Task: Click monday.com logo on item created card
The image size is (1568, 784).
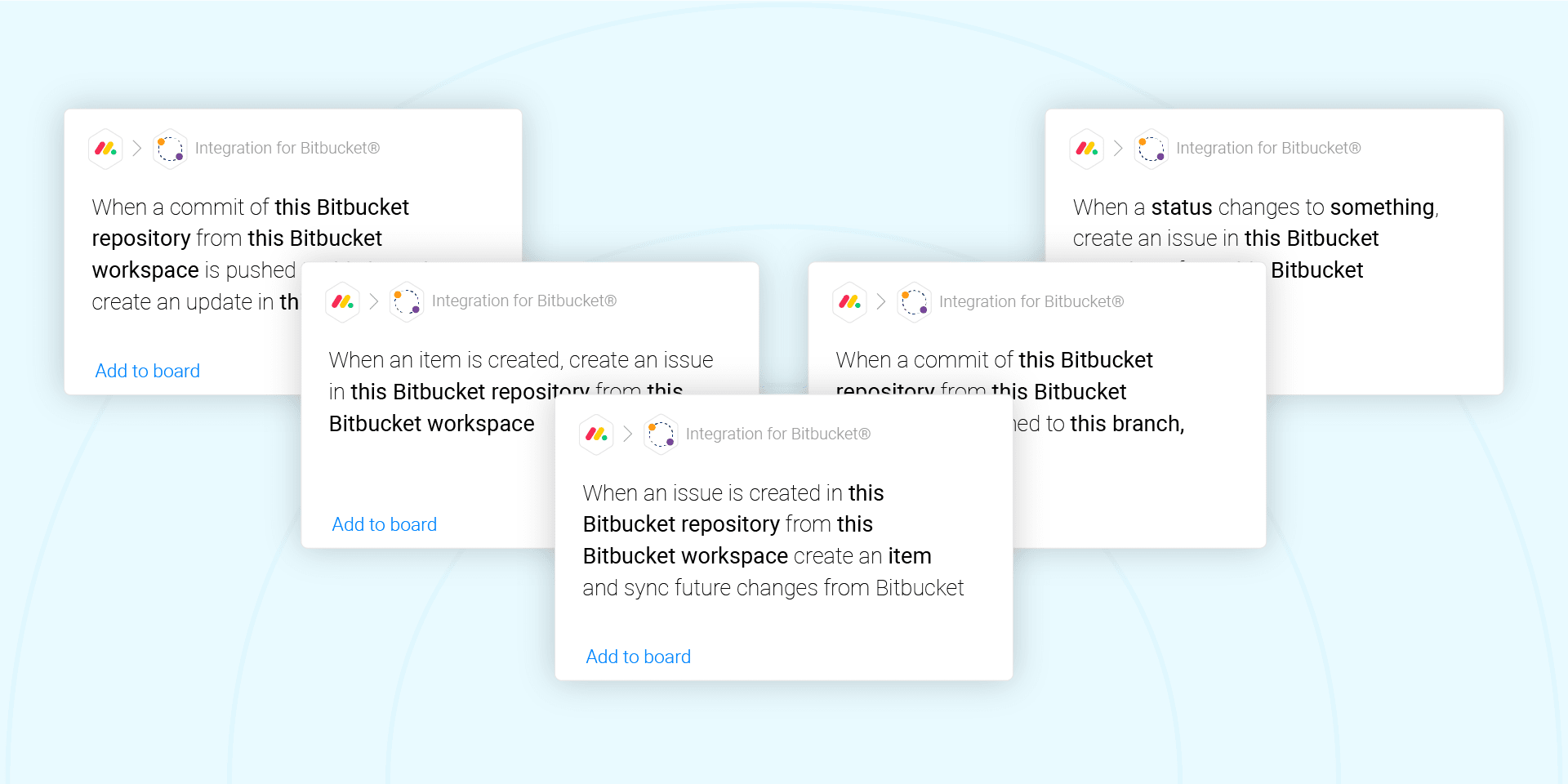Action: tap(342, 302)
